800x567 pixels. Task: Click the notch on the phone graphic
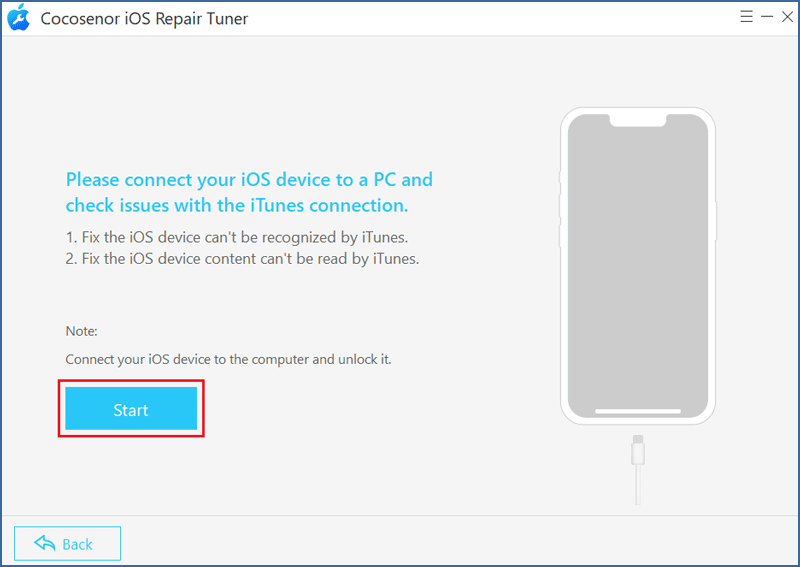(x=638, y=120)
